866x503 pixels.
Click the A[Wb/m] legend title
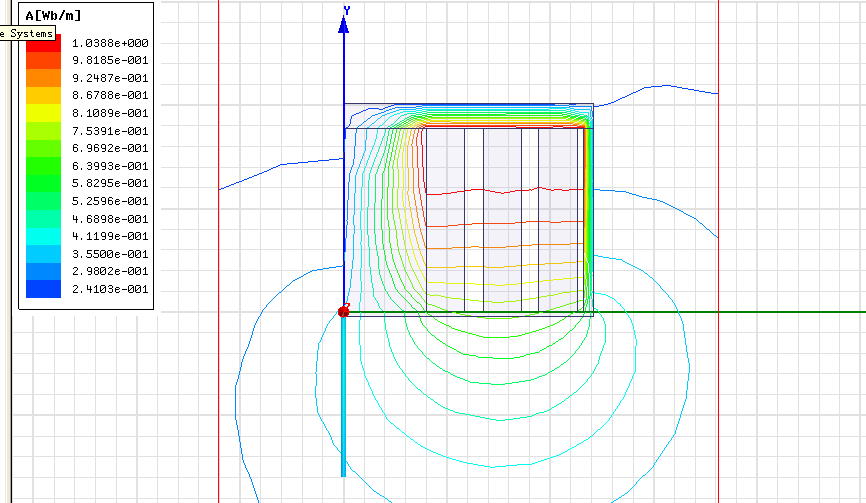(53, 16)
